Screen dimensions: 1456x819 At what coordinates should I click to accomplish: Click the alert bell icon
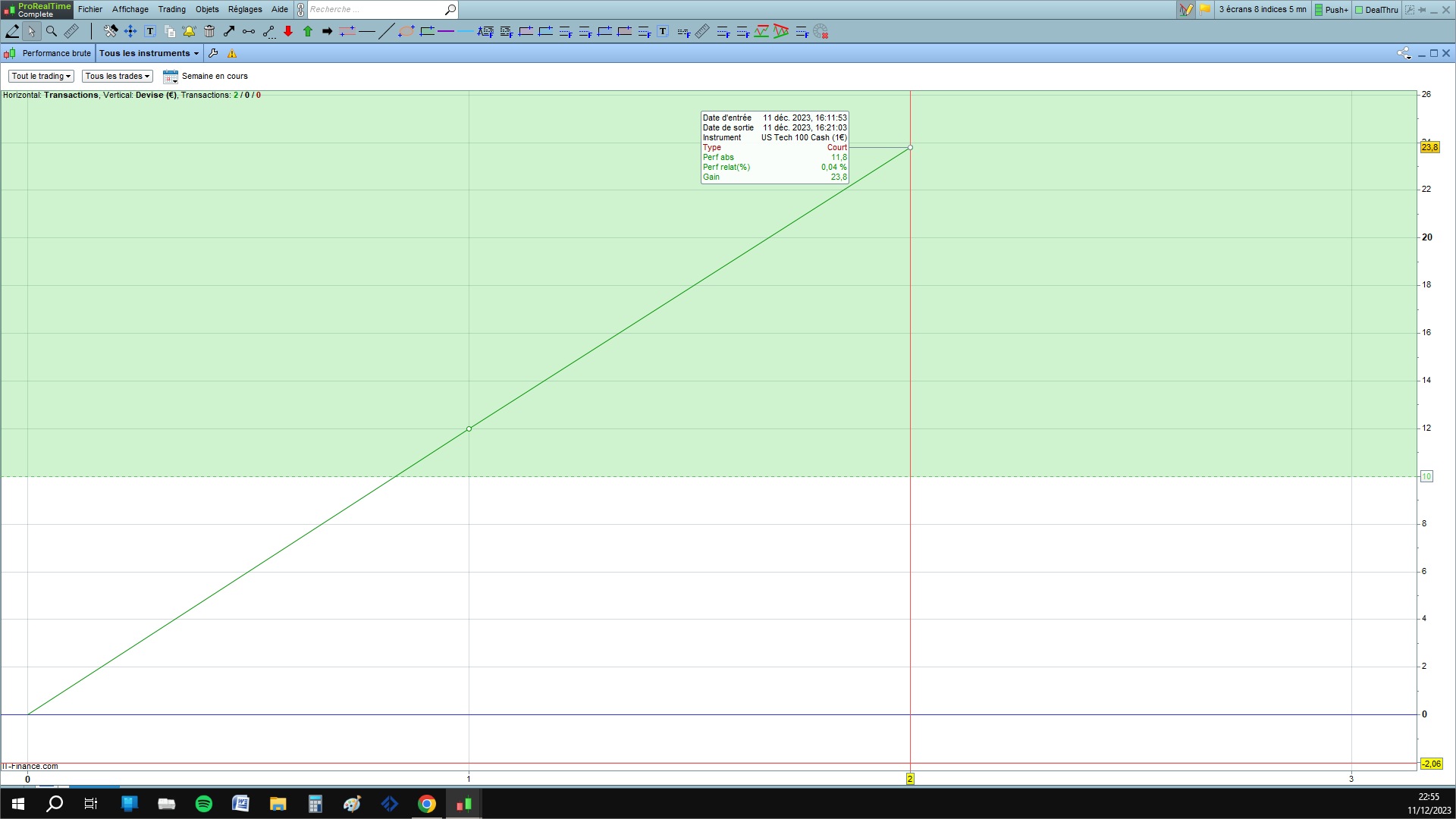click(x=189, y=31)
